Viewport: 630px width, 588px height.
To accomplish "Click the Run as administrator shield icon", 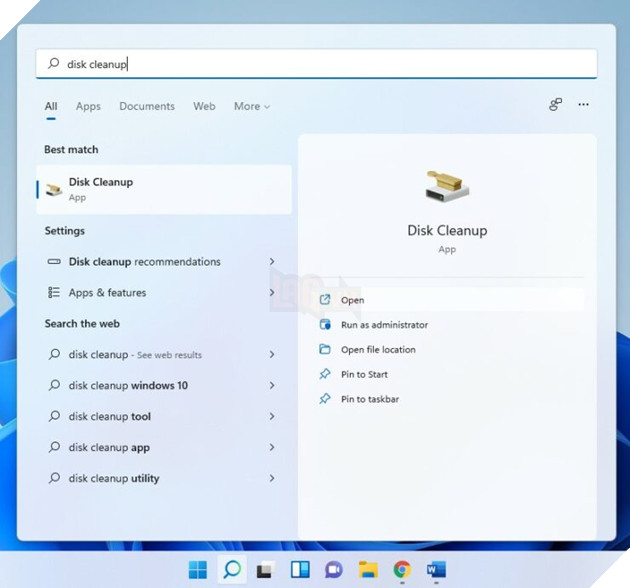I will (325, 324).
